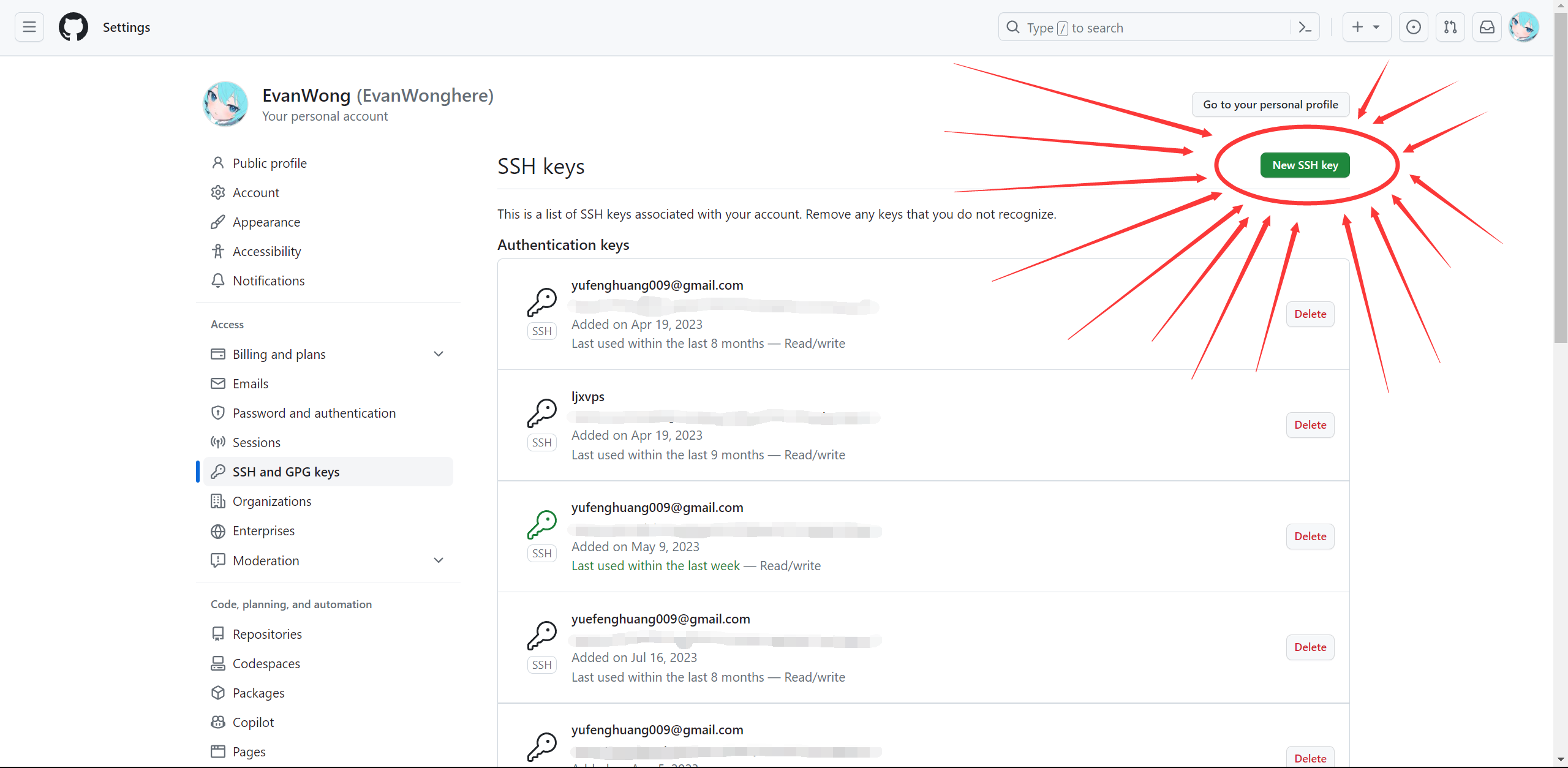Open the create new plus dropdown
The height and width of the screenshot is (768, 1568).
tap(1366, 27)
